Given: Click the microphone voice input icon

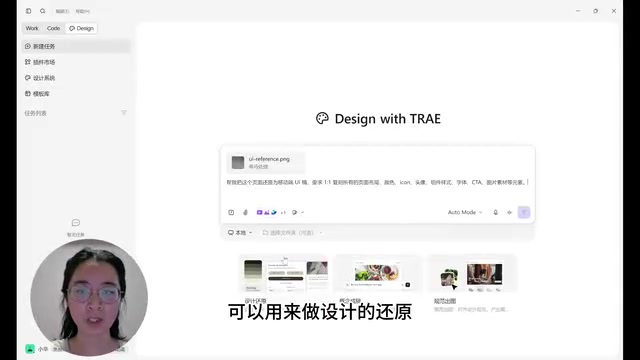Looking at the screenshot, I should pos(496,212).
